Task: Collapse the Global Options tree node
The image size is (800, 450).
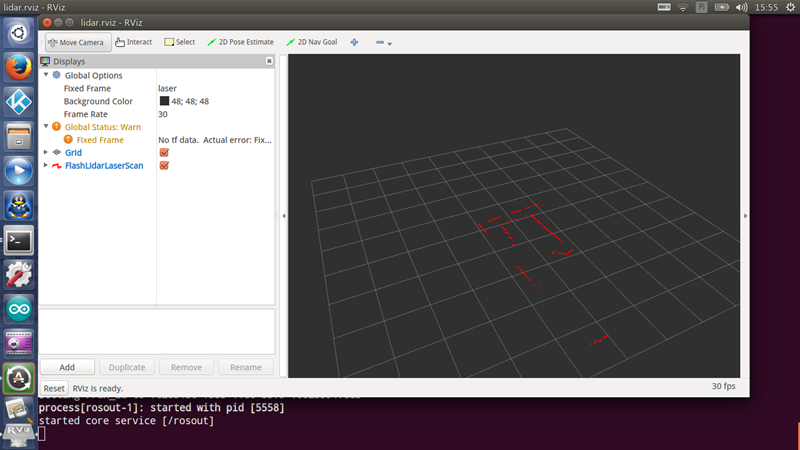Action: point(46,75)
